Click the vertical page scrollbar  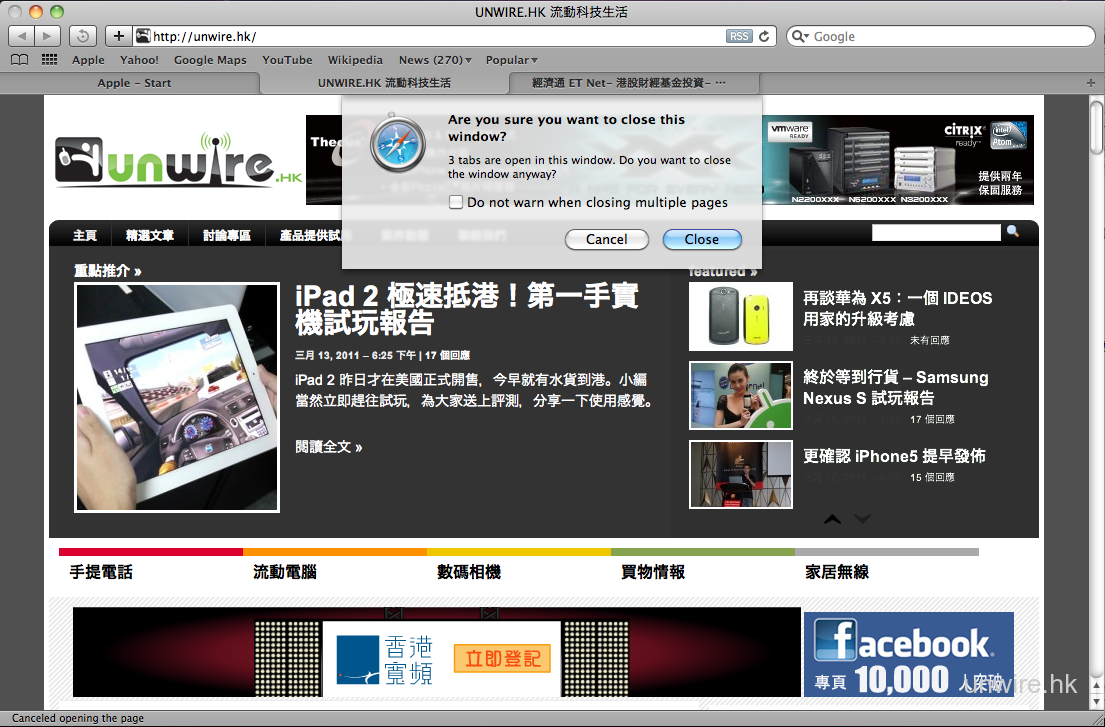tap(1096, 400)
